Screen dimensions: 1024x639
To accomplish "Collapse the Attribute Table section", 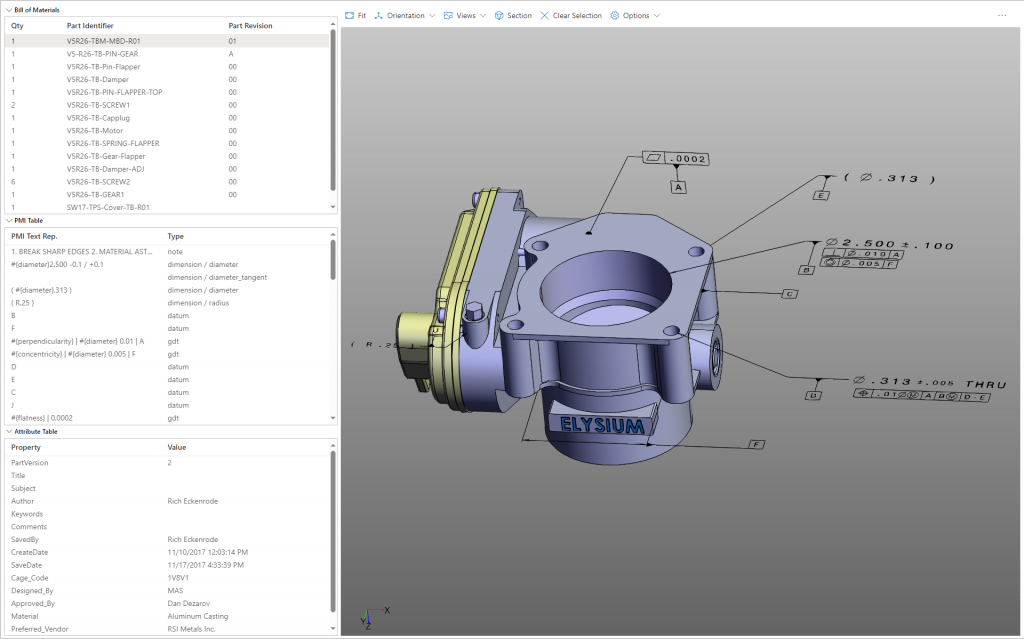I will pyautogui.click(x=8, y=431).
